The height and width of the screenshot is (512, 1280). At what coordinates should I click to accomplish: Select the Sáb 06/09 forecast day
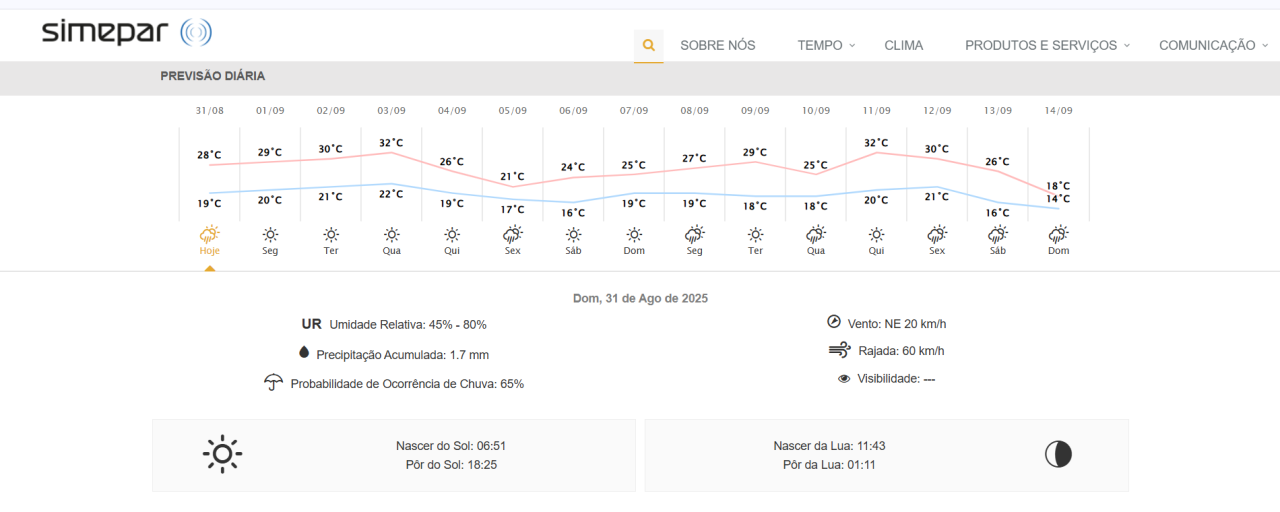[573, 240]
